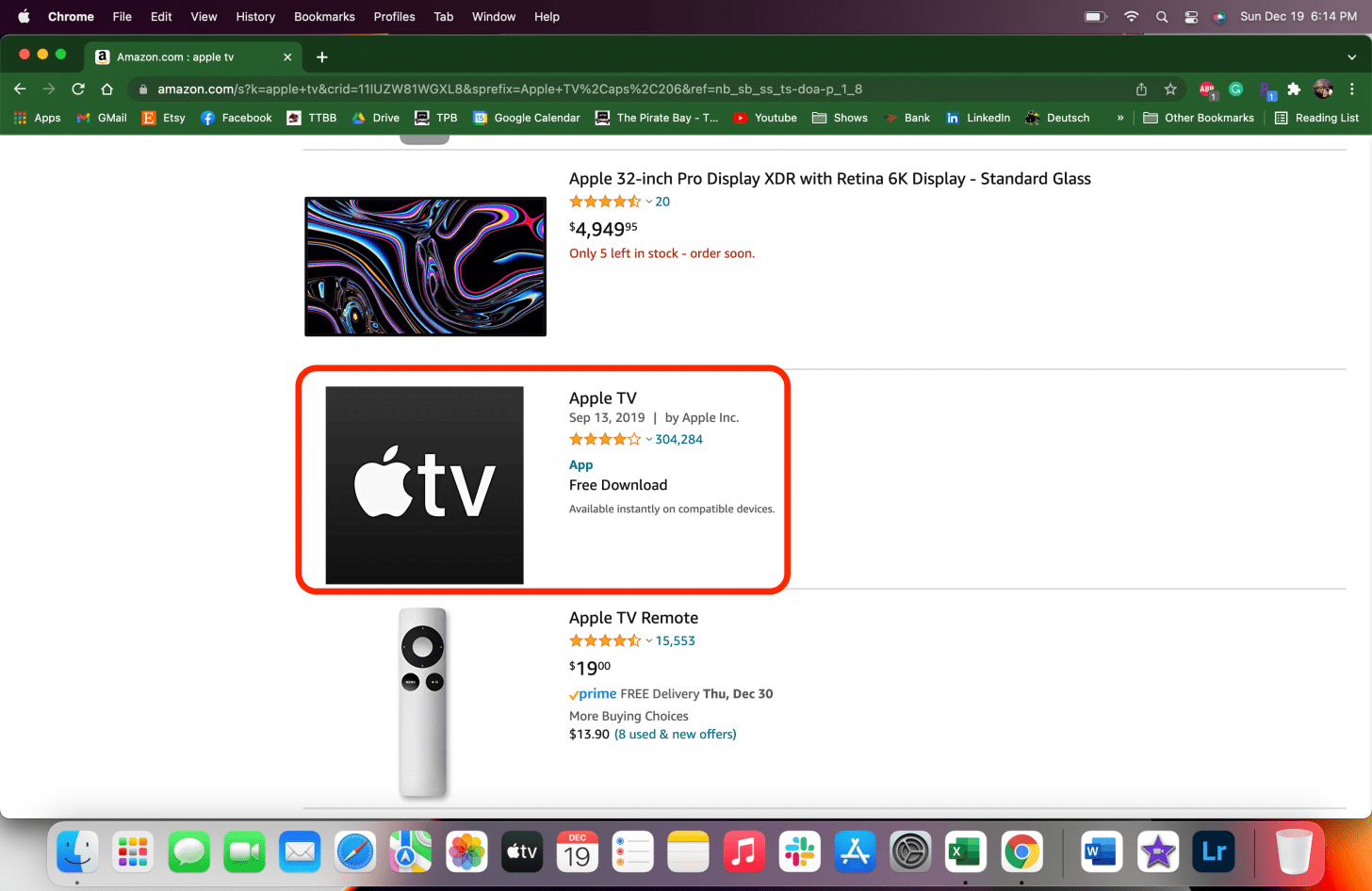Click the browser forward arrow
Screen dimensions: 1372x891
pyautogui.click(x=49, y=89)
